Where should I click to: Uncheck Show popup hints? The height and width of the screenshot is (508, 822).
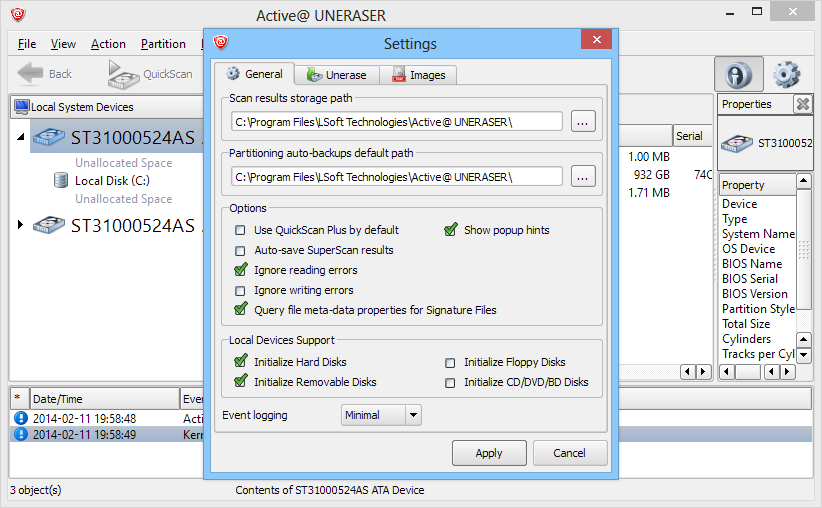click(x=450, y=230)
